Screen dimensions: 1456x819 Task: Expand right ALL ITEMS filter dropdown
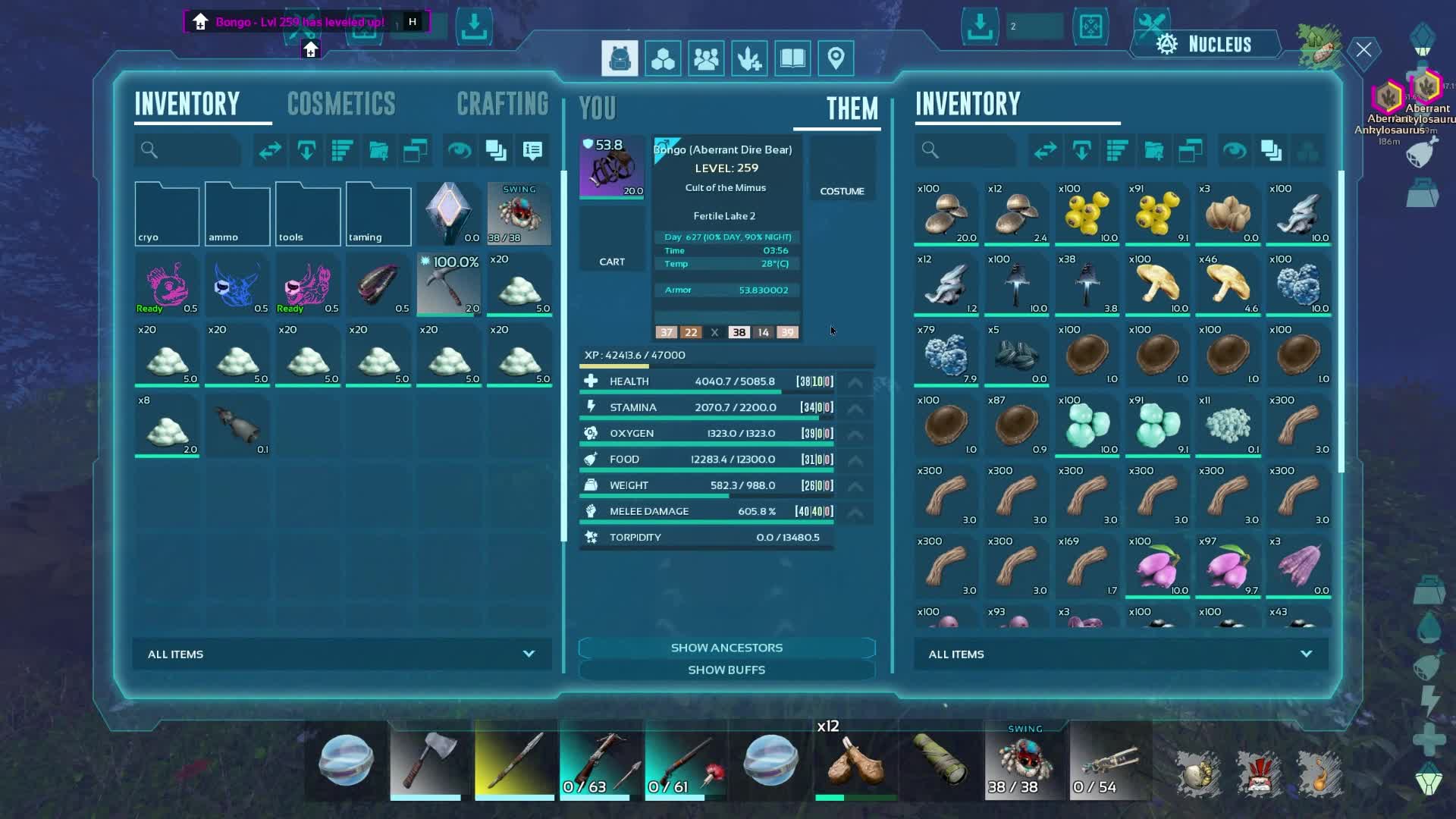[x=1121, y=654]
